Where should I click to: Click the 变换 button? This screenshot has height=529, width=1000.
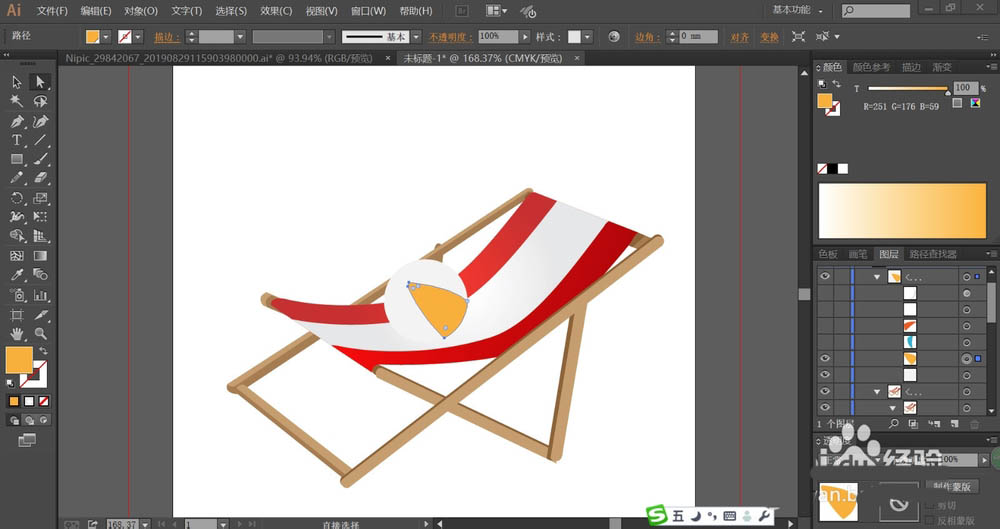tap(770, 37)
